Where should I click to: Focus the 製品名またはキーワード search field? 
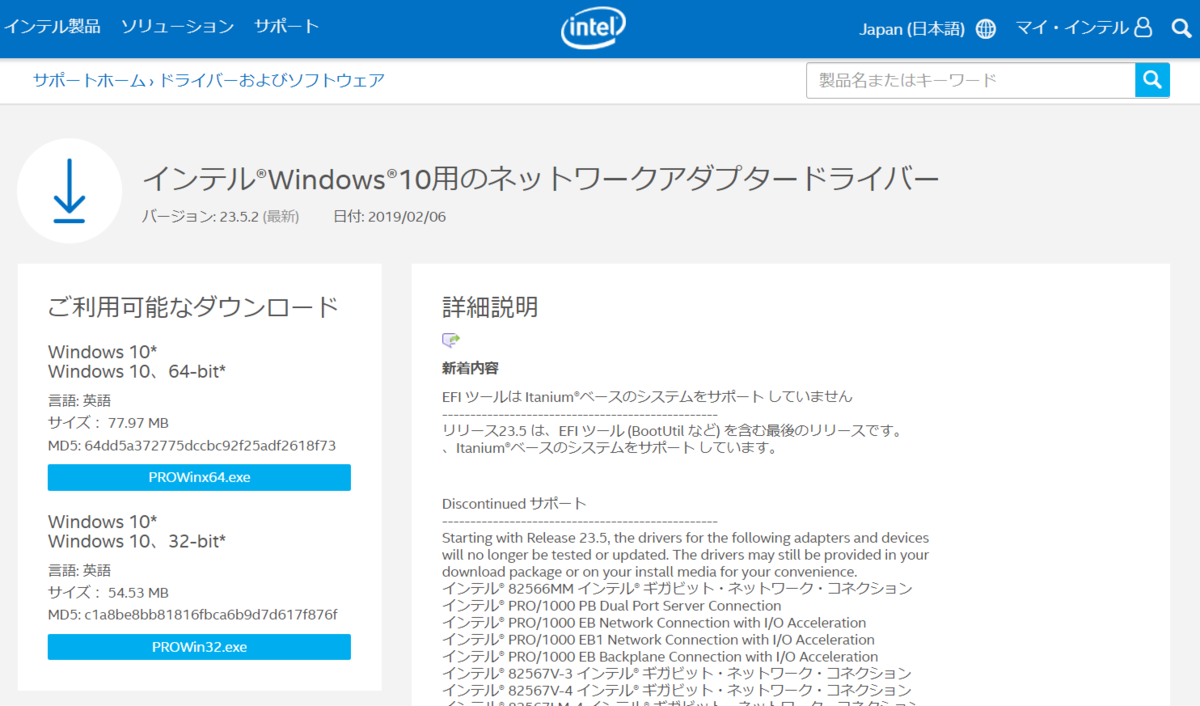970,80
